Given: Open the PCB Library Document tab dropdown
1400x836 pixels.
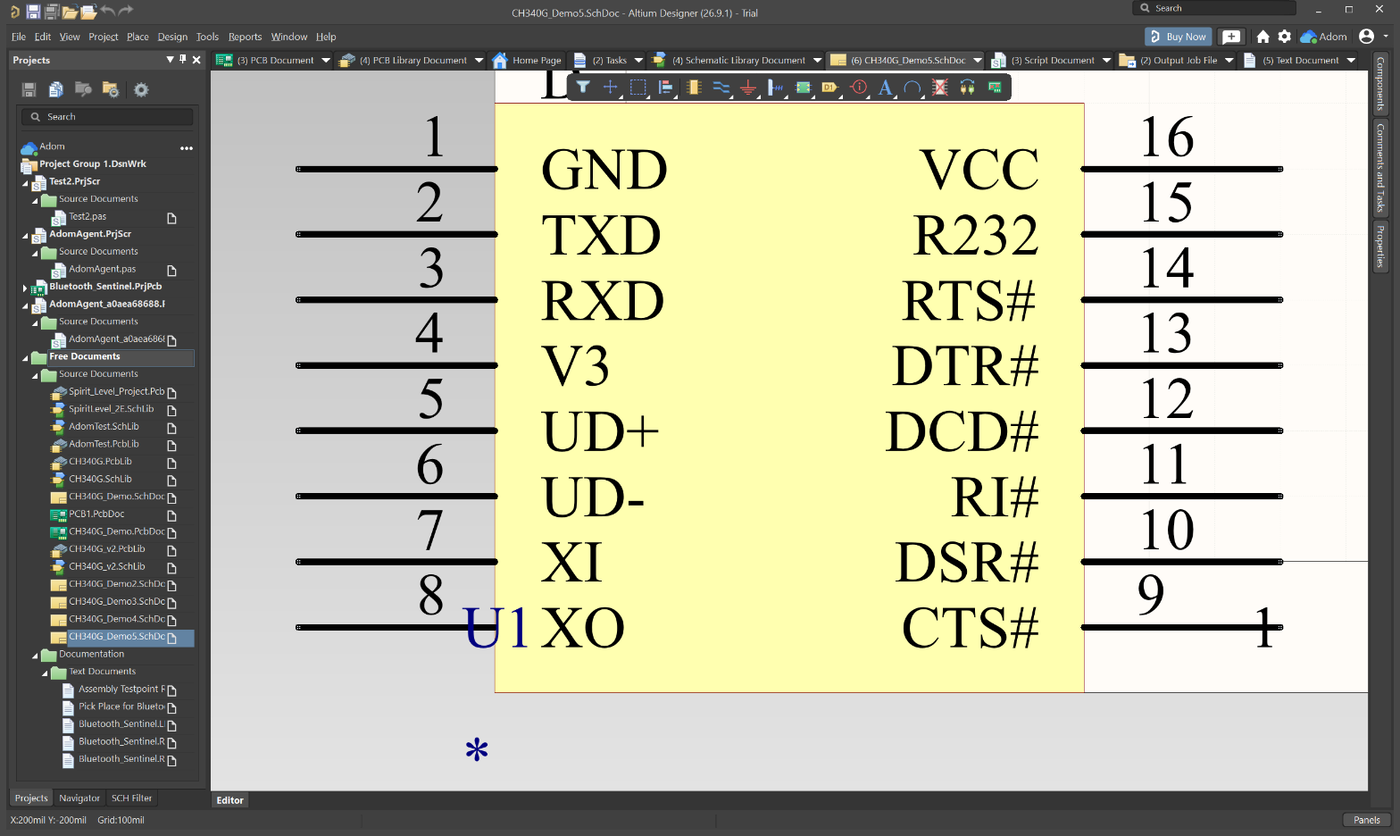Looking at the screenshot, I should tap(479, 60).
